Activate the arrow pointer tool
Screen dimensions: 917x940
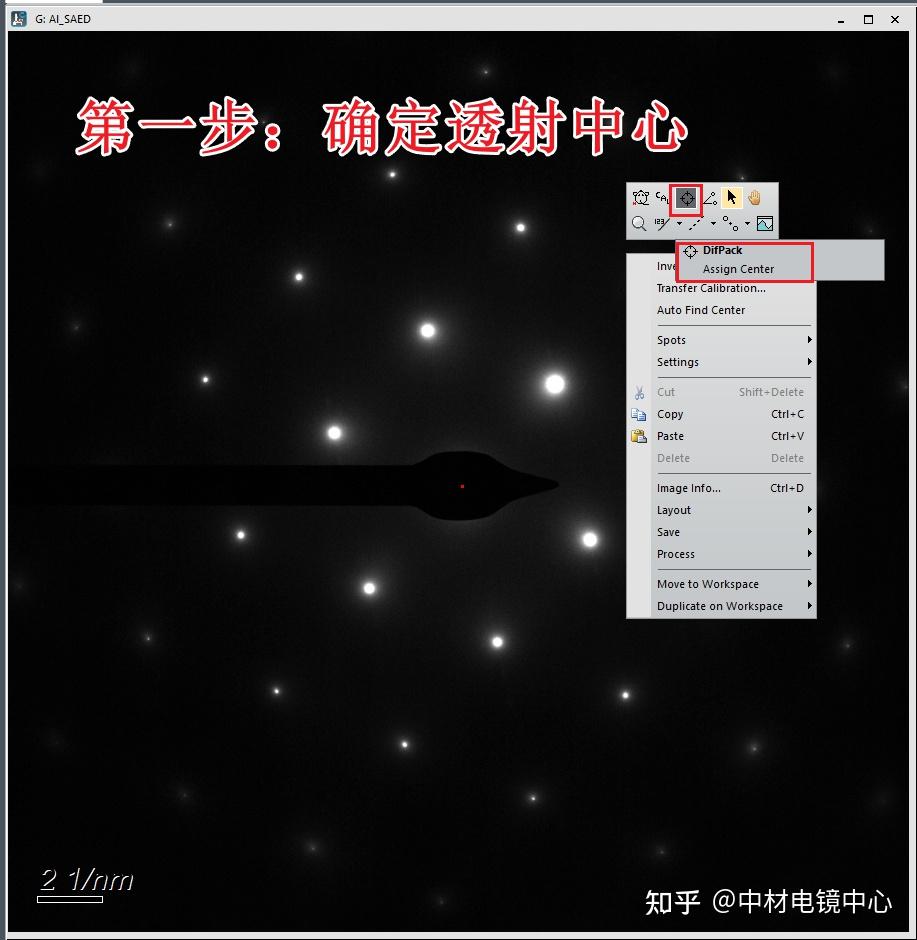(731, 197)
